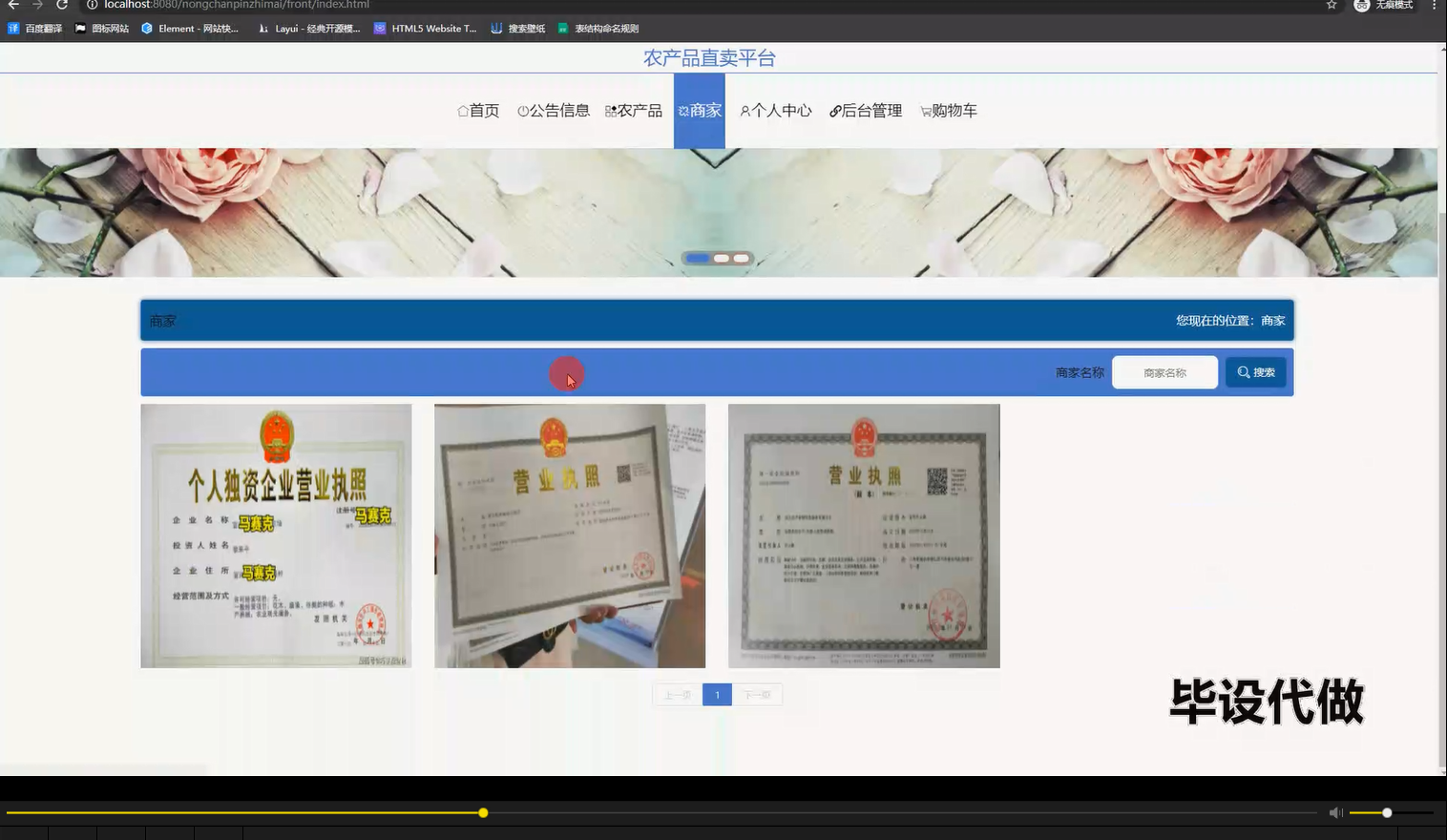The height and width of the screenshot is (840, 1447).
Task: Click the shopping cart icon beside 购物车
Action: [924, 110]
